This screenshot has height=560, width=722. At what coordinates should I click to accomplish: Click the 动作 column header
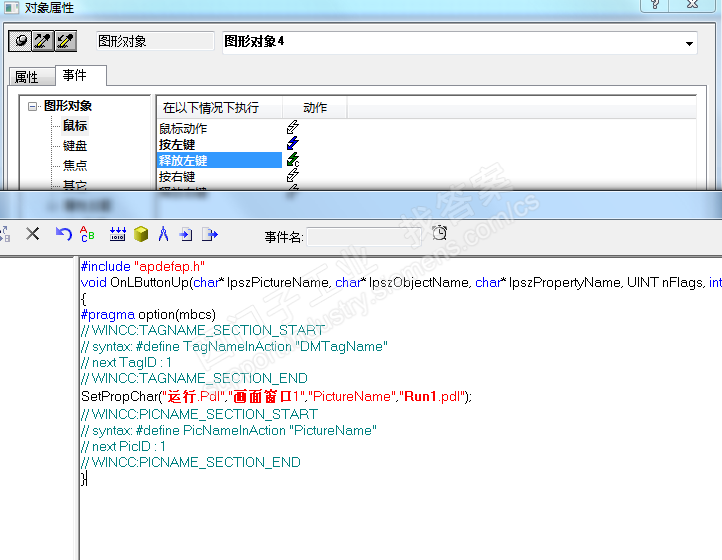[315, 108]
